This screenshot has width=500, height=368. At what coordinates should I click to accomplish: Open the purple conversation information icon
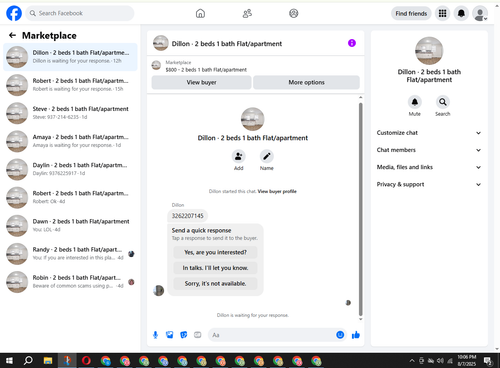[x=352, y=43]
